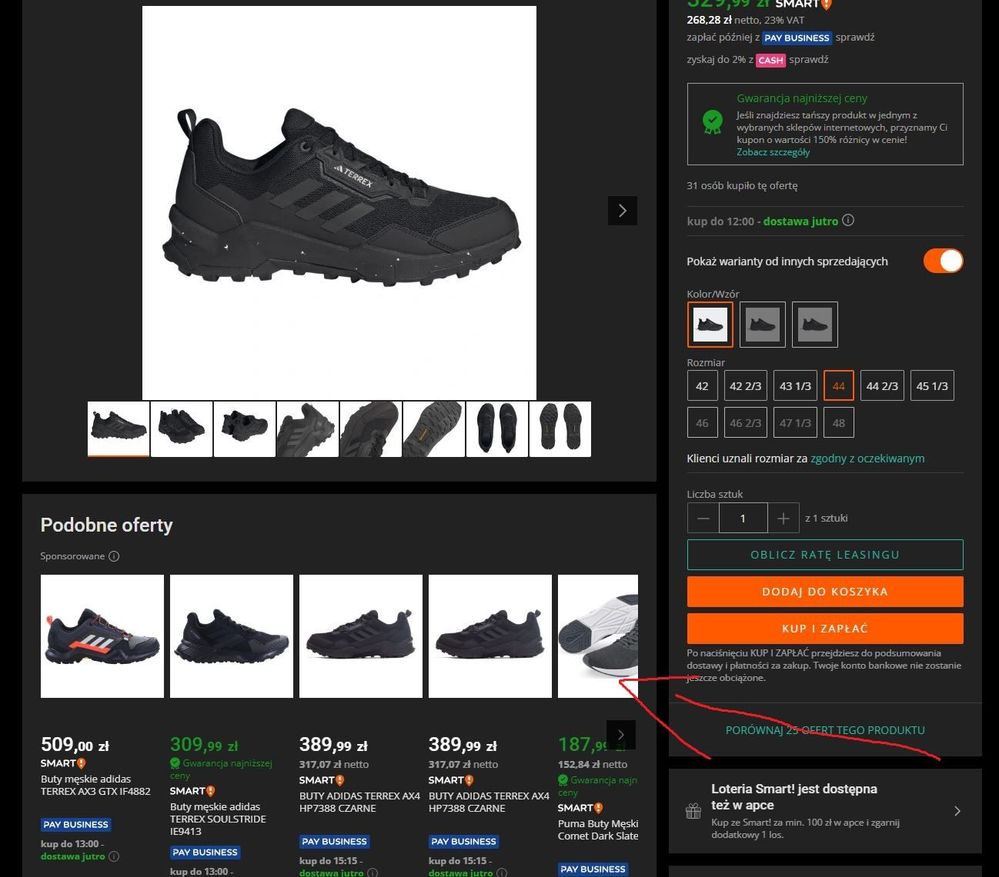The width and height of the screenshot is (999, 877).
Task: Click KUP I ZAPŁAĆ button
Action: pyautogui.click(x=825, y=629)
